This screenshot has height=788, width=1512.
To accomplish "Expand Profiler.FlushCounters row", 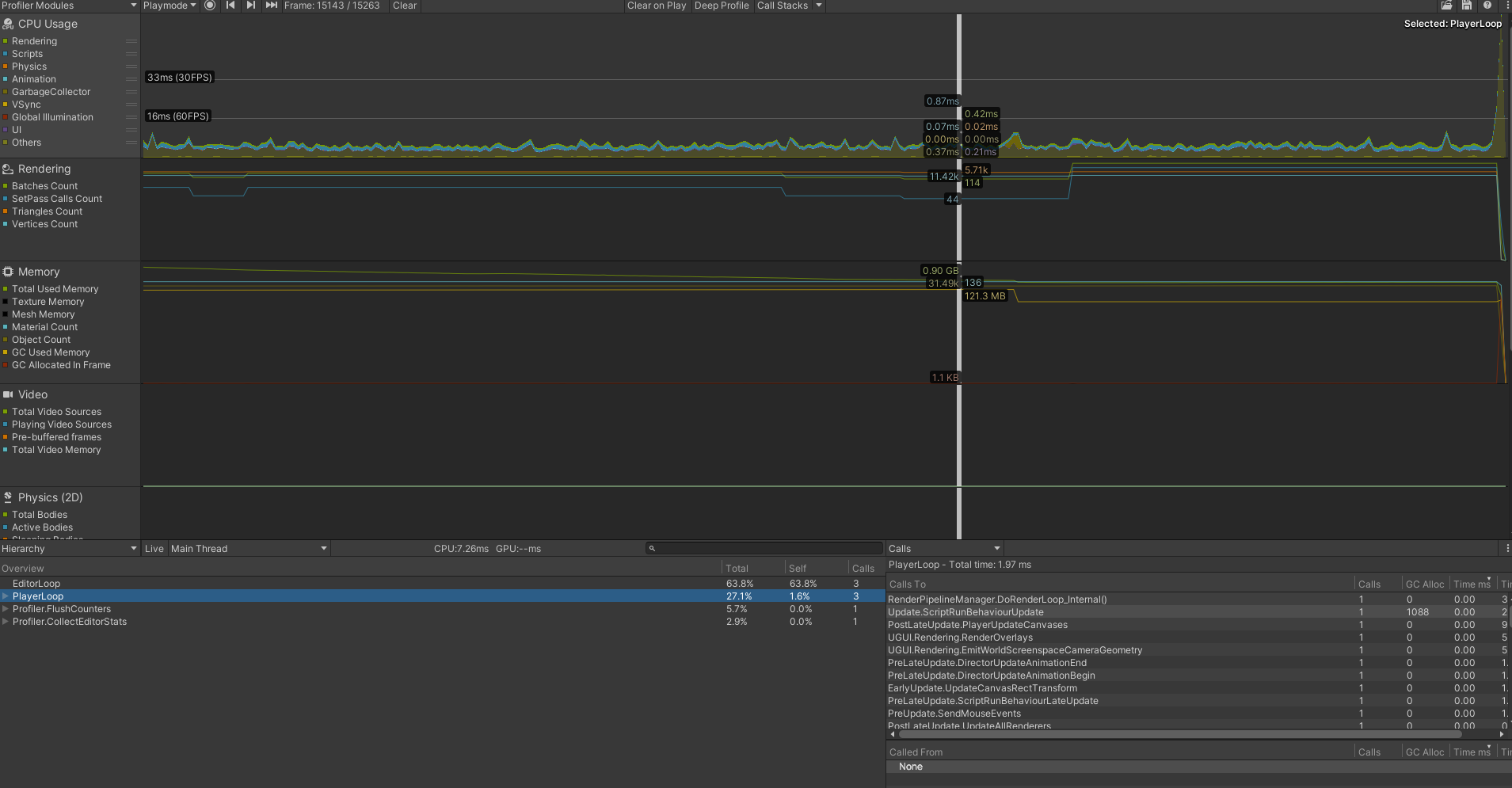I will point(6,609).
